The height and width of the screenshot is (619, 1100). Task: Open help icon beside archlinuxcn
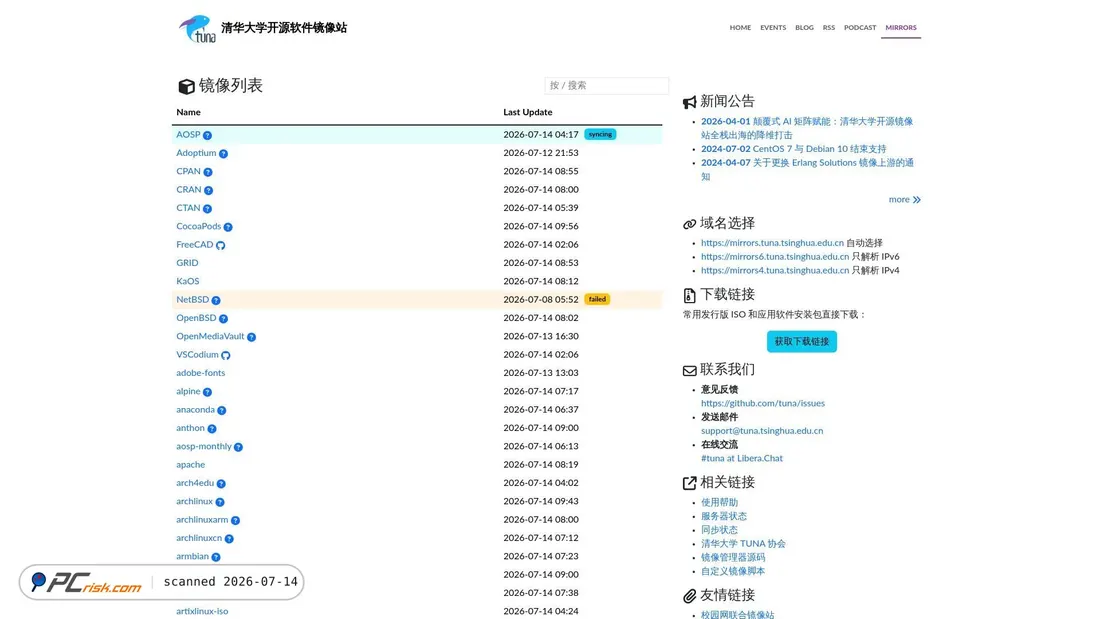pos(229,539)
